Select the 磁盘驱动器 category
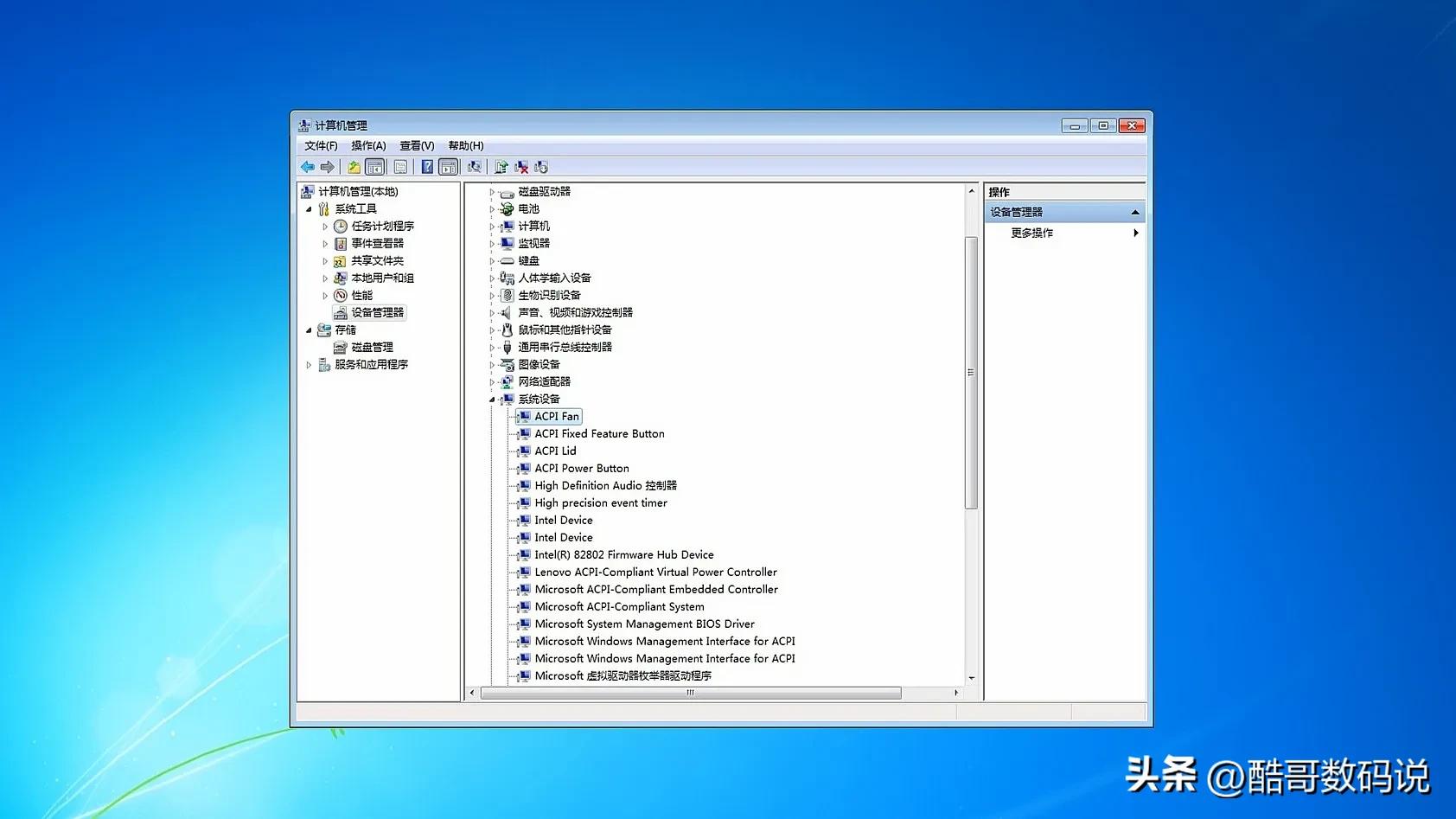 (544, 191)
